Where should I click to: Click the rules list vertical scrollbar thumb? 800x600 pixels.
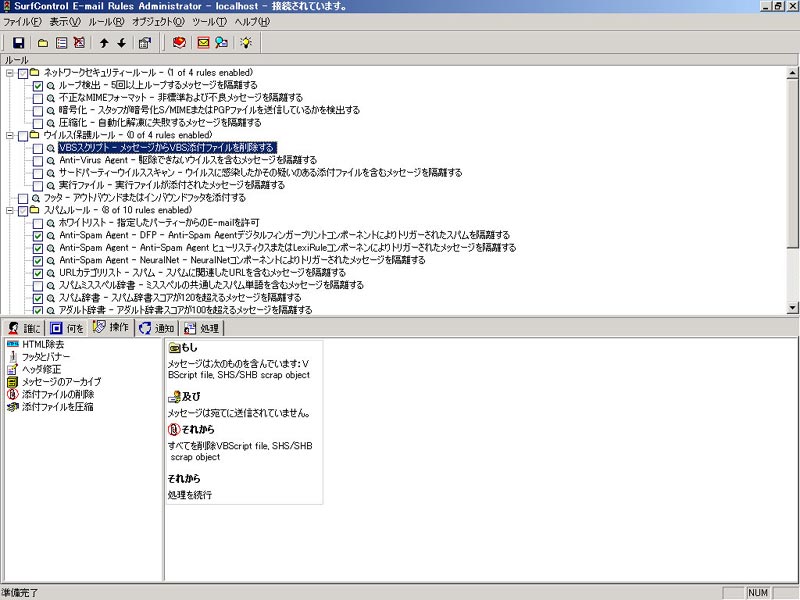[x=792, y=163]
